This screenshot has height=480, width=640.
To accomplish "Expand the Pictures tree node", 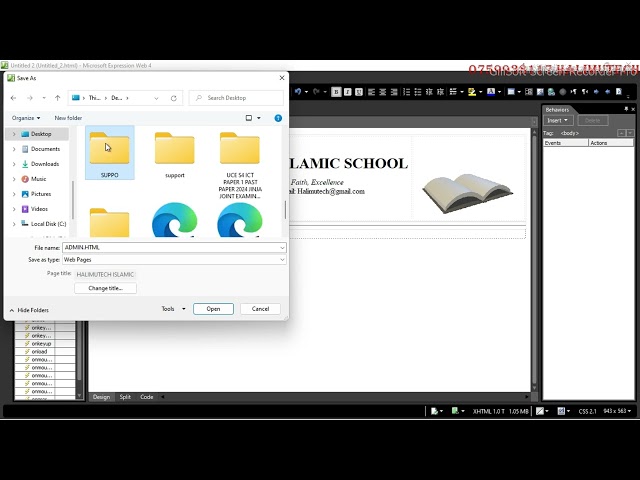I will click(14, 194).
